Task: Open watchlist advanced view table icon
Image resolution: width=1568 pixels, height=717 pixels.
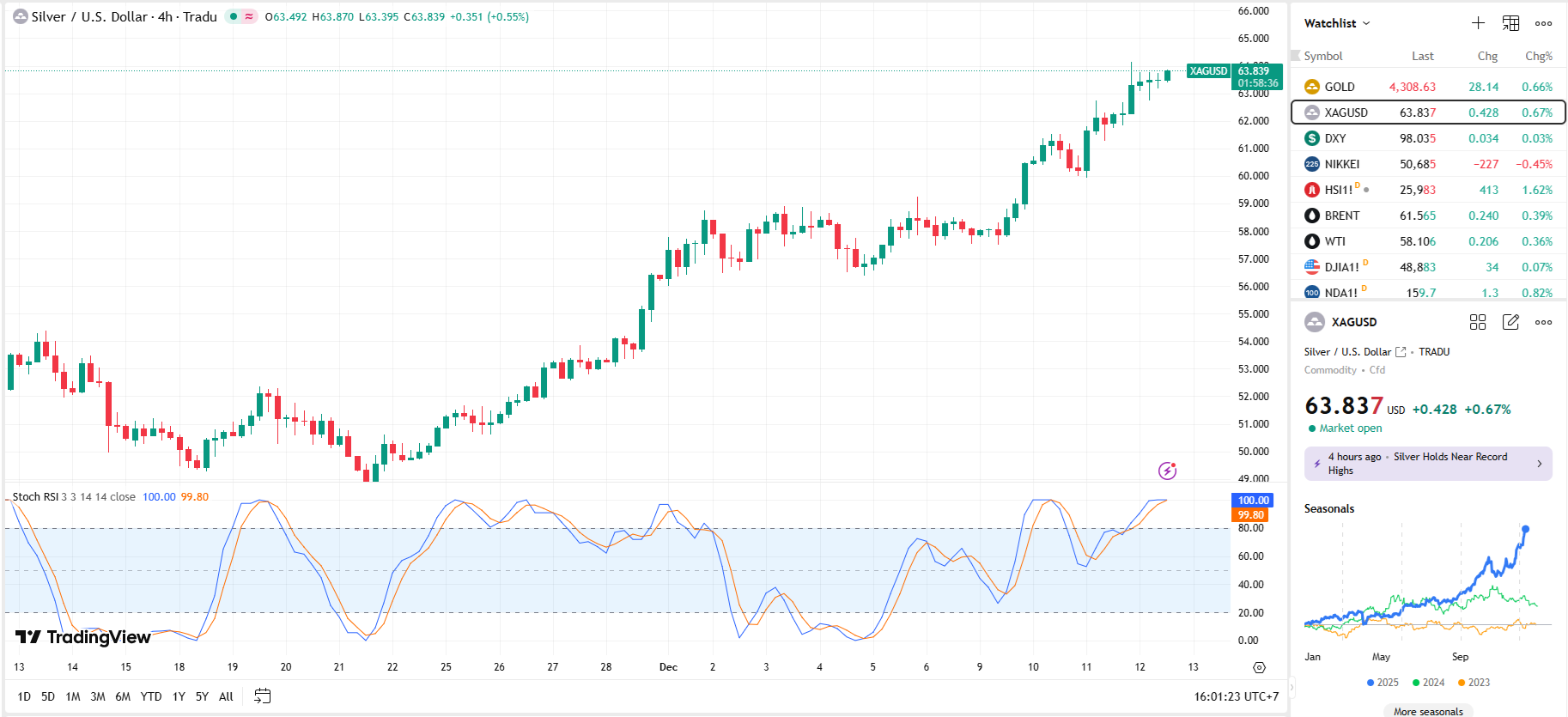Action: coord(1510,23)
